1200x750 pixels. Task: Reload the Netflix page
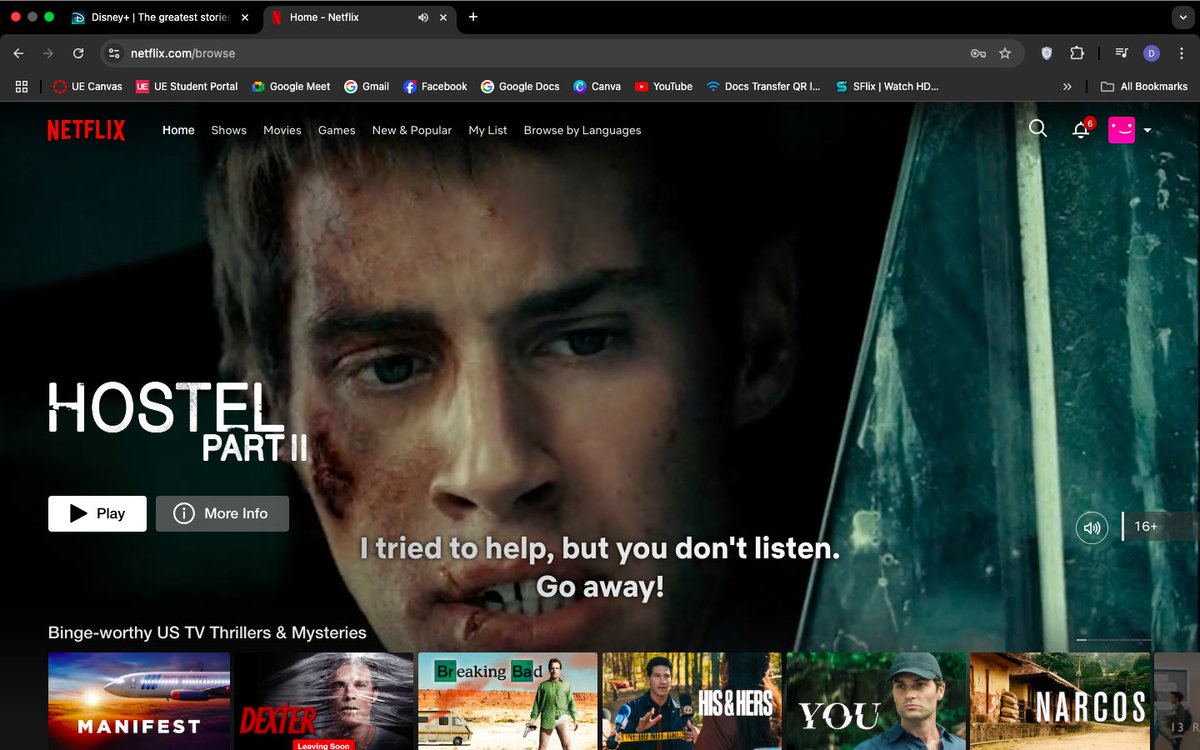point(78,53)
